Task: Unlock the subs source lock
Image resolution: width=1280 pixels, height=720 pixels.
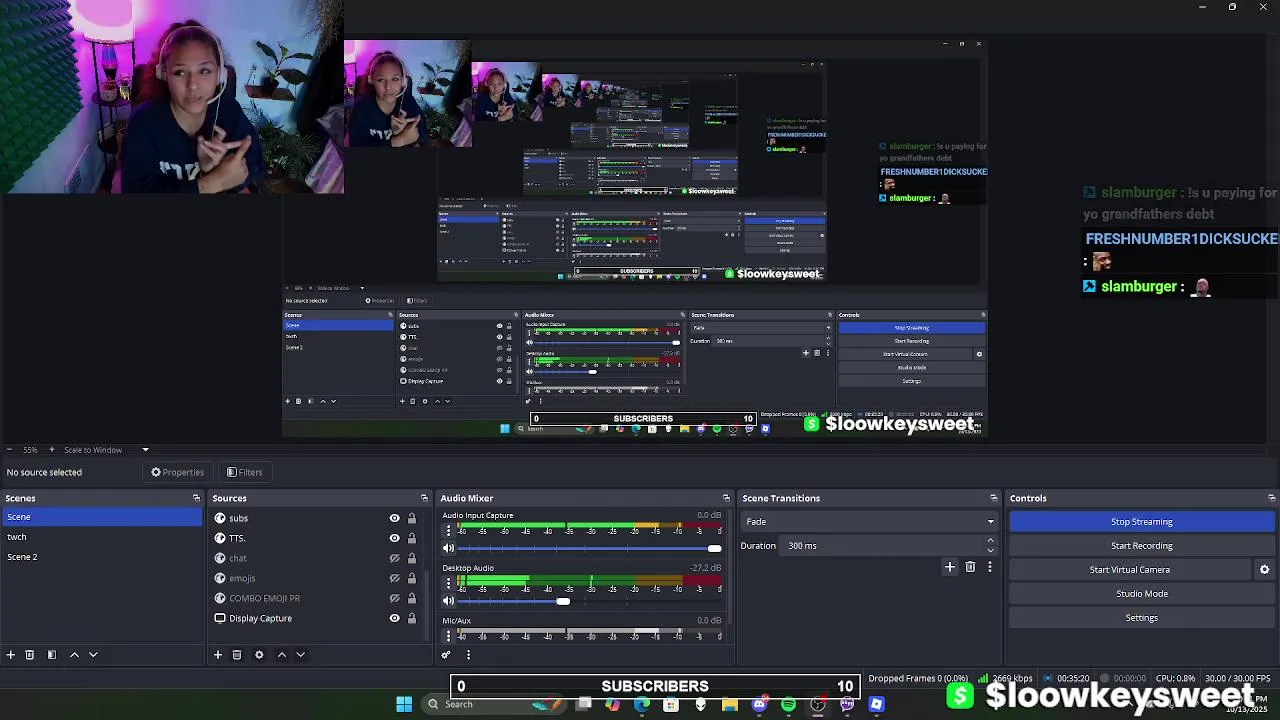Action: pyautogui.click(x=411, y=518)
